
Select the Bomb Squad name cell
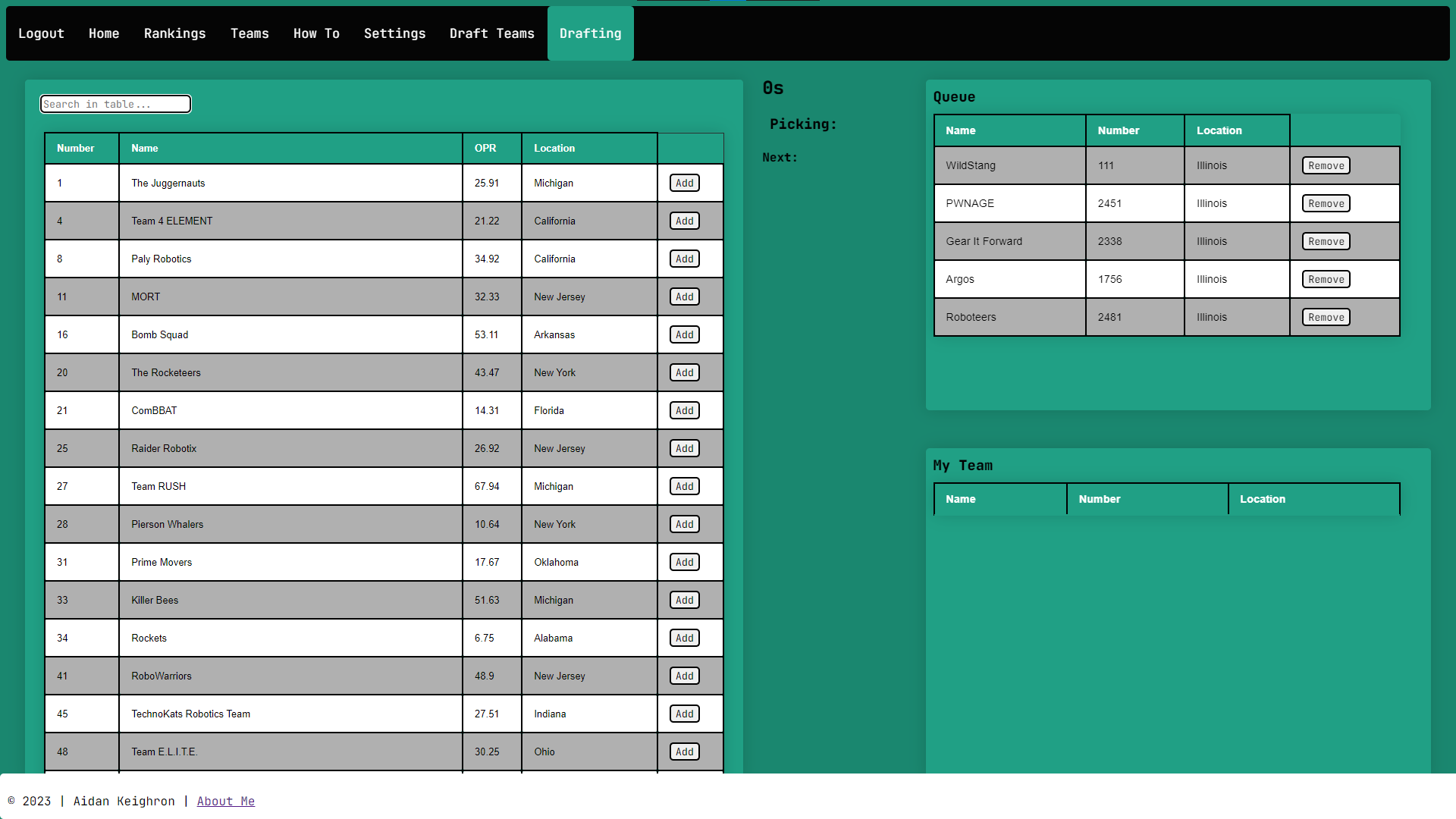click(x=290, y=334)
